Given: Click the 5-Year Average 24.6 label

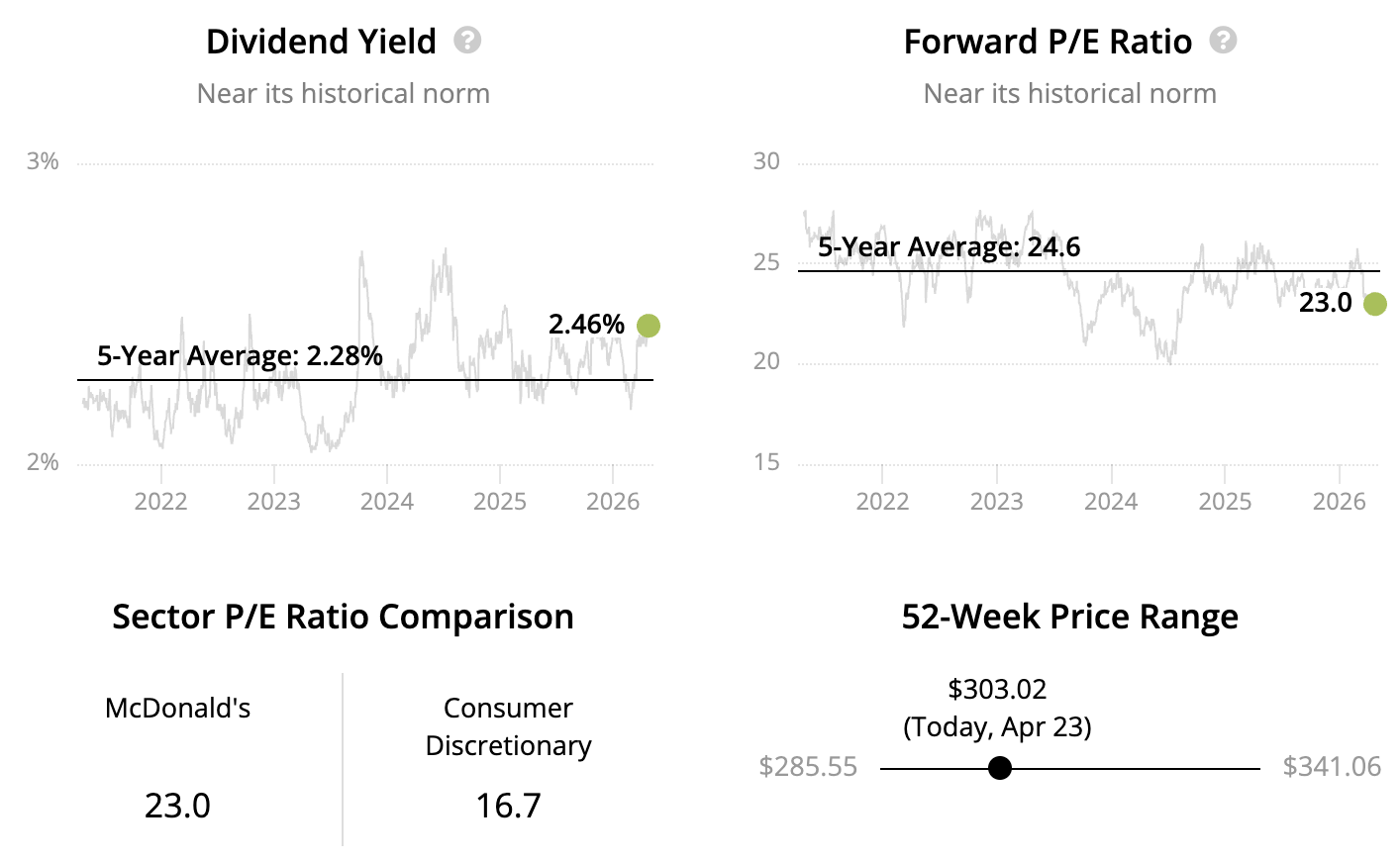Looking at the screenshot, I should 949,247.
